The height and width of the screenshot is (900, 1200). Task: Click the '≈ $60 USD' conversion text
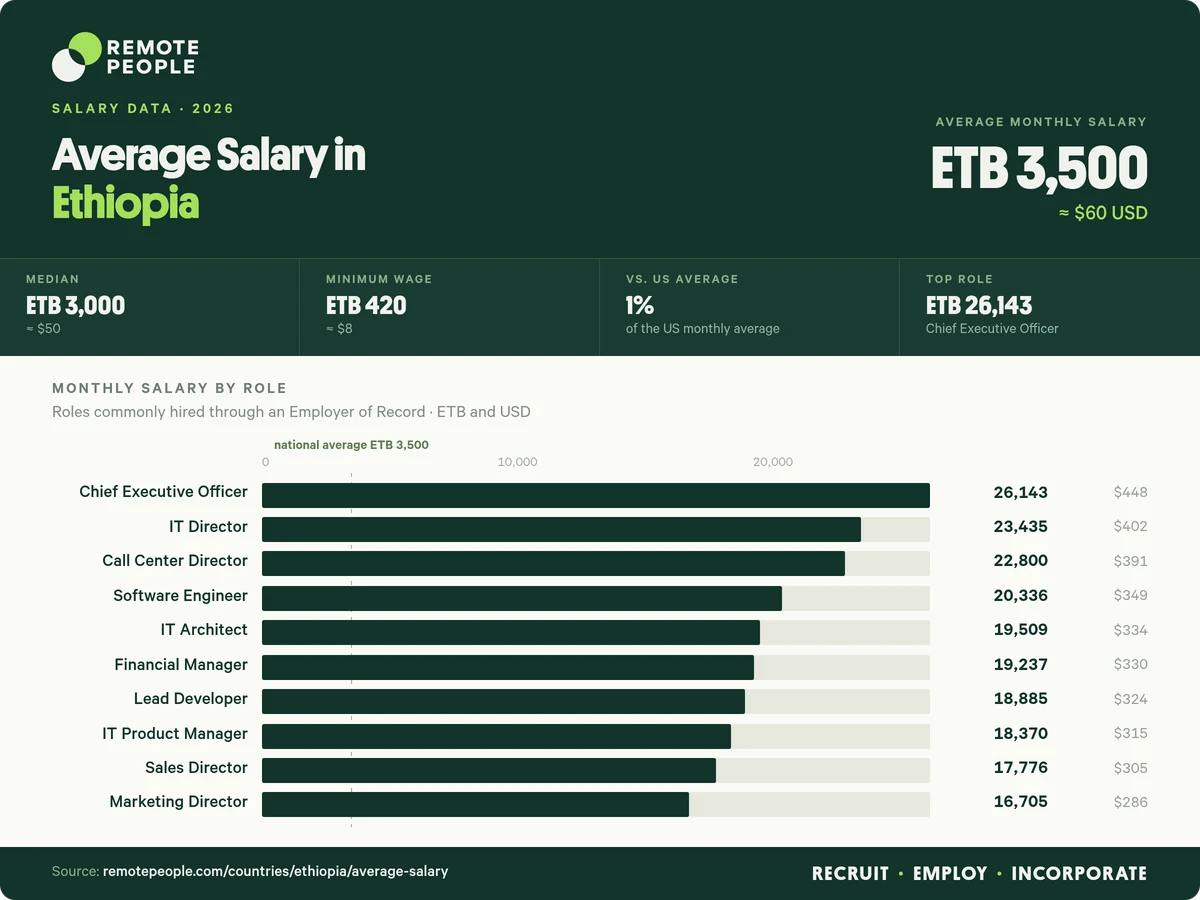[1103, 213]
